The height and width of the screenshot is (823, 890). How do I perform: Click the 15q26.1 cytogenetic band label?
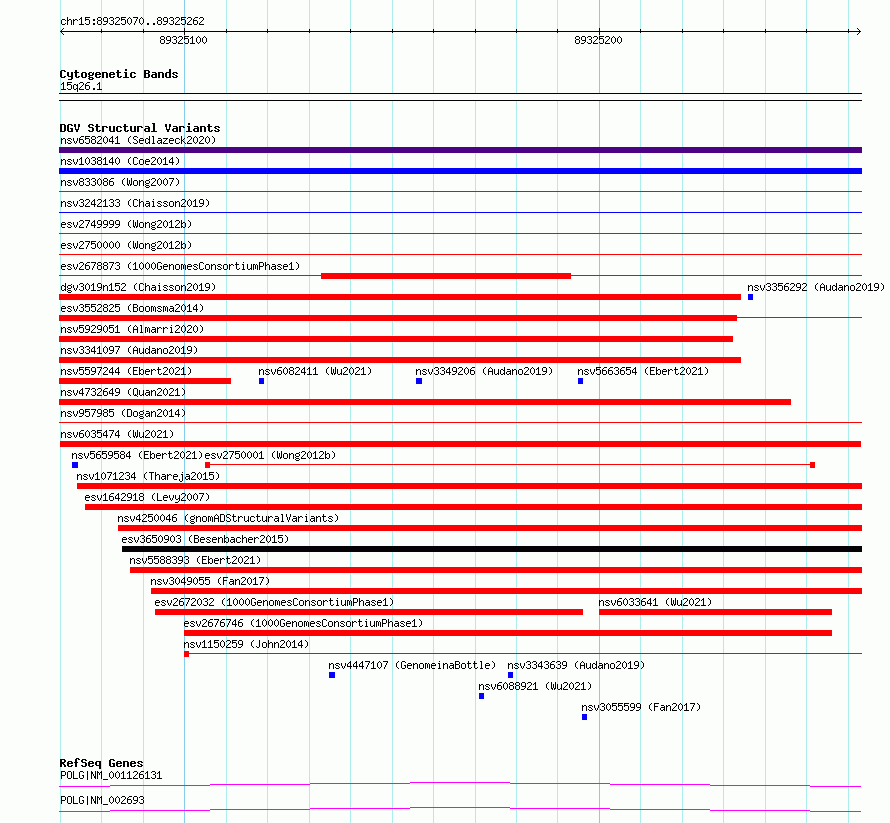[x=81, y=86]
